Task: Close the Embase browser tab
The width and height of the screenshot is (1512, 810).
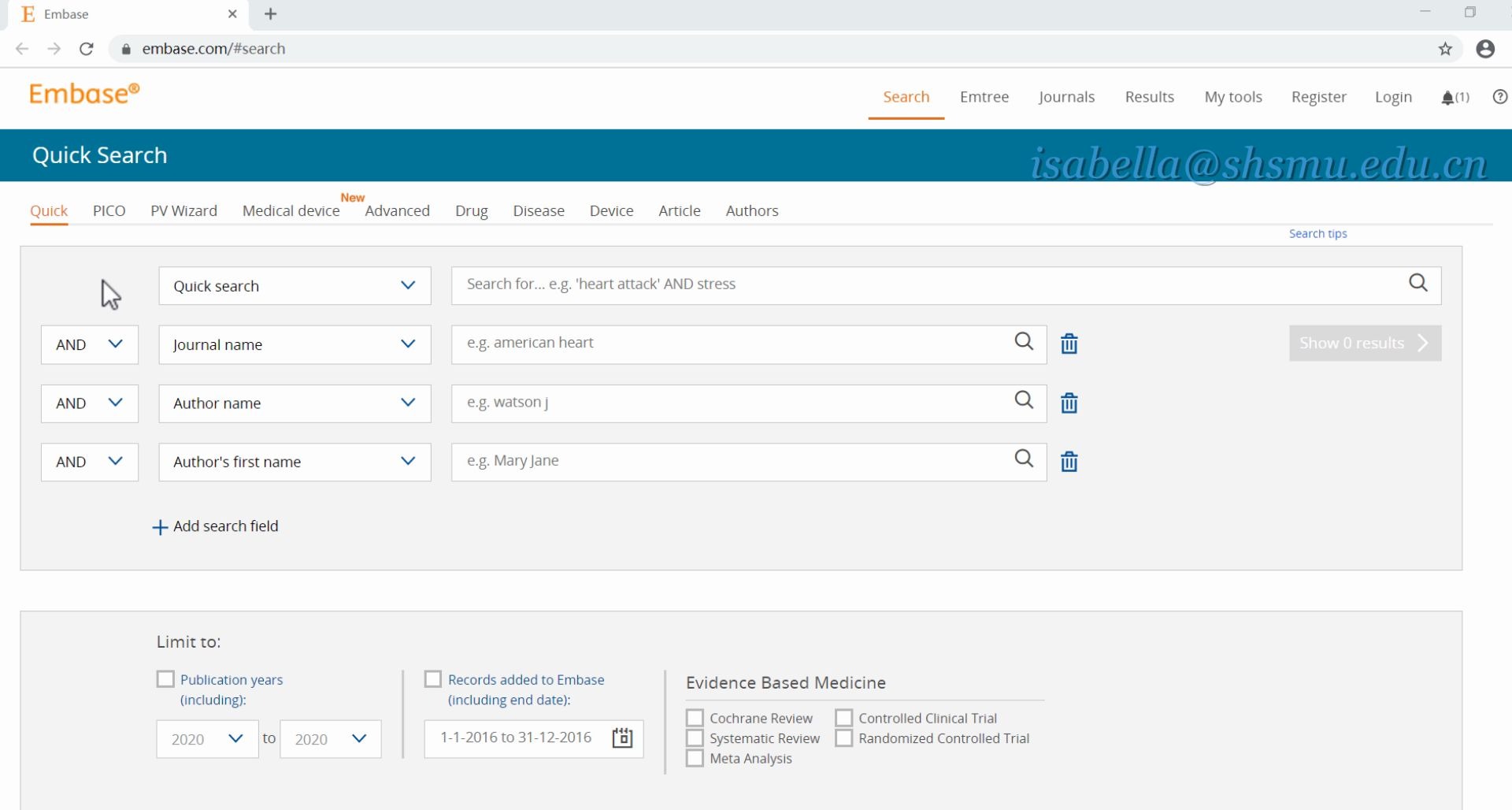Action: click(x=232, y=14)
